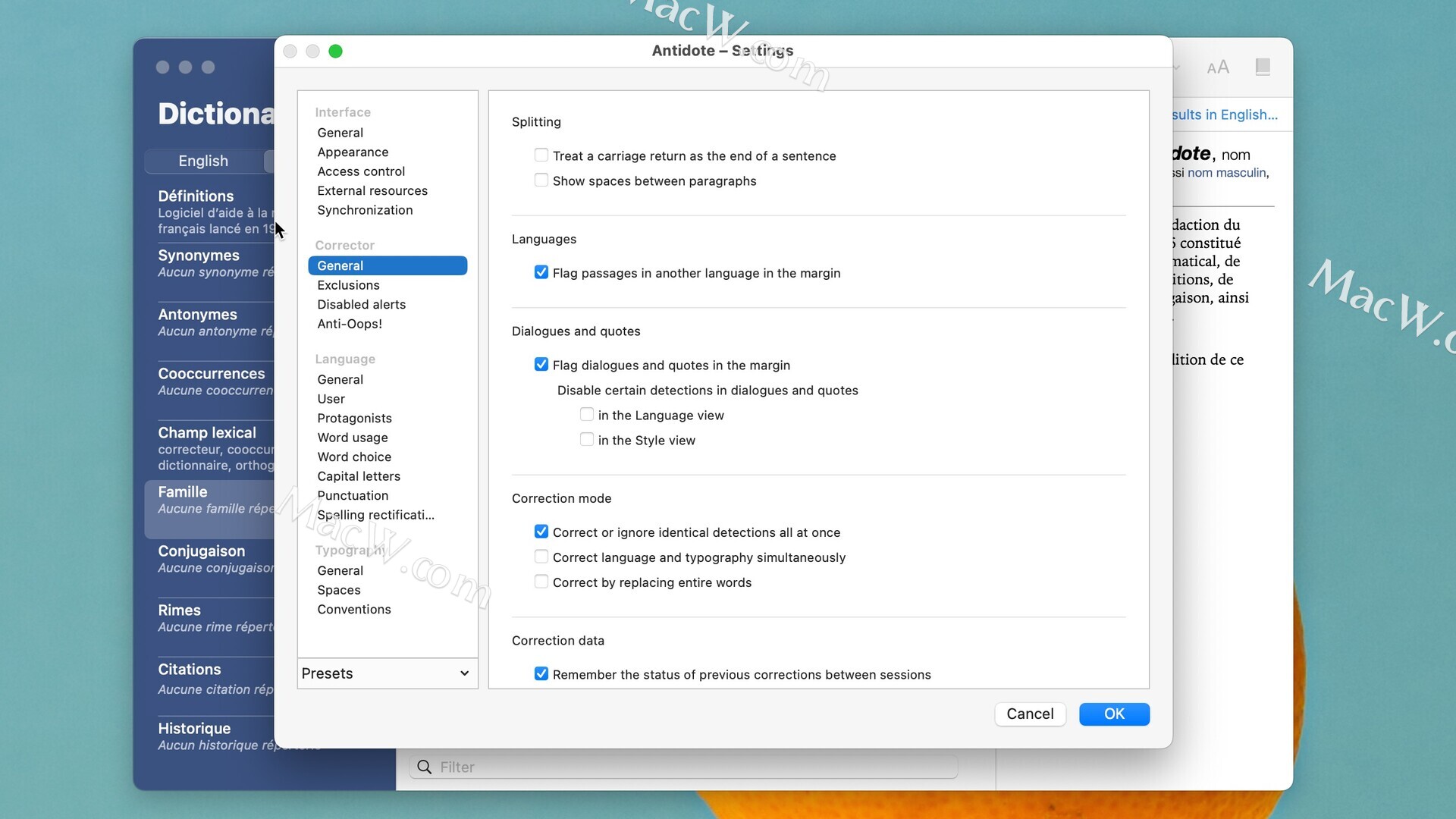Image resolution: width=1456 pixels, height=819 pixels.
Task: Click the book icon in Dictionary window toolbar
Action: coord(1263,67)
